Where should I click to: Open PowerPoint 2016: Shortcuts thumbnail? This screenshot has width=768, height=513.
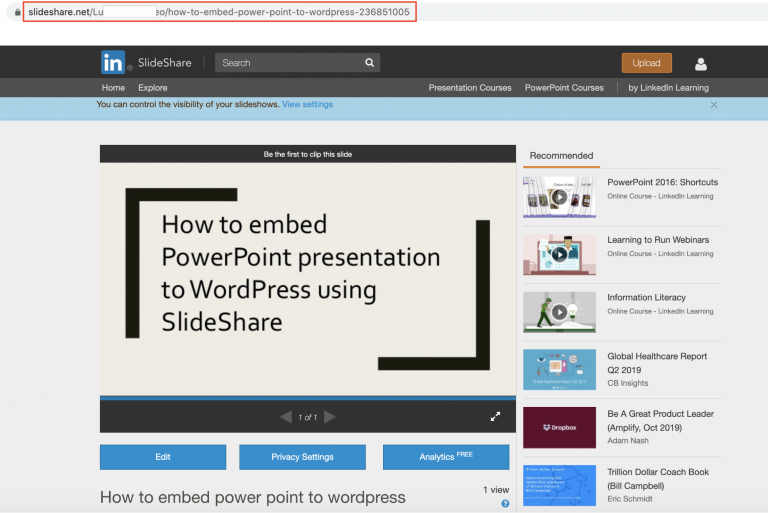559,197
